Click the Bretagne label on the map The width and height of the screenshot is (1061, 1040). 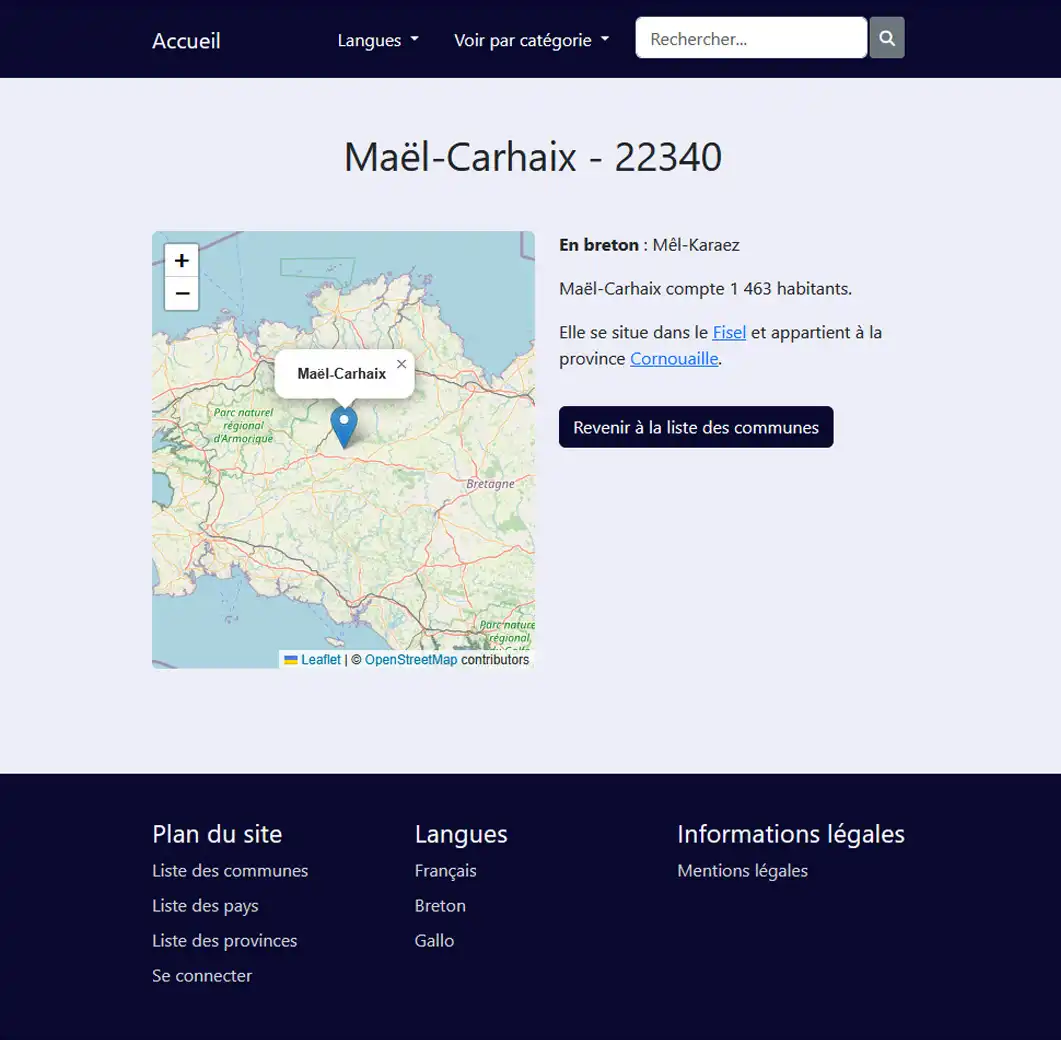[490, 484]
